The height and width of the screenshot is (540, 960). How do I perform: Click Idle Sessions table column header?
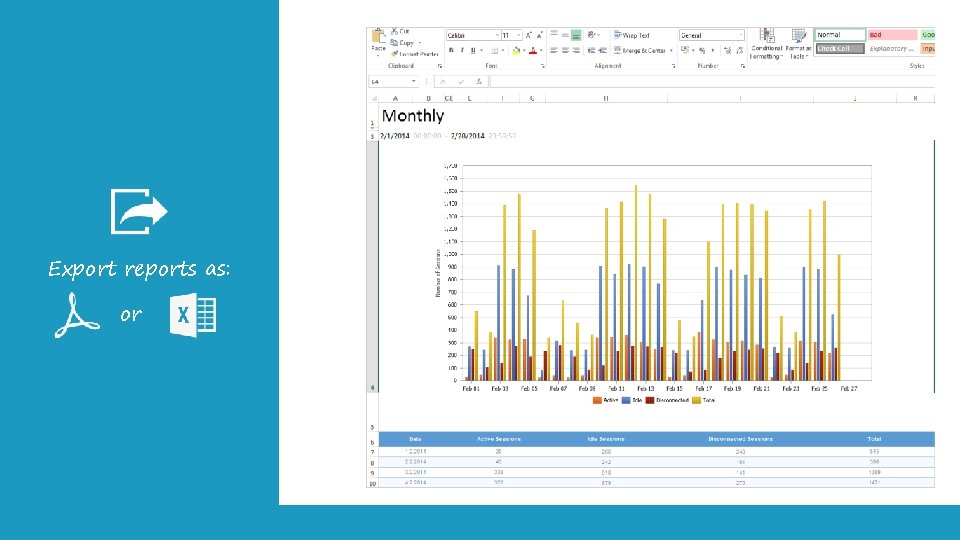coord(606,439)
